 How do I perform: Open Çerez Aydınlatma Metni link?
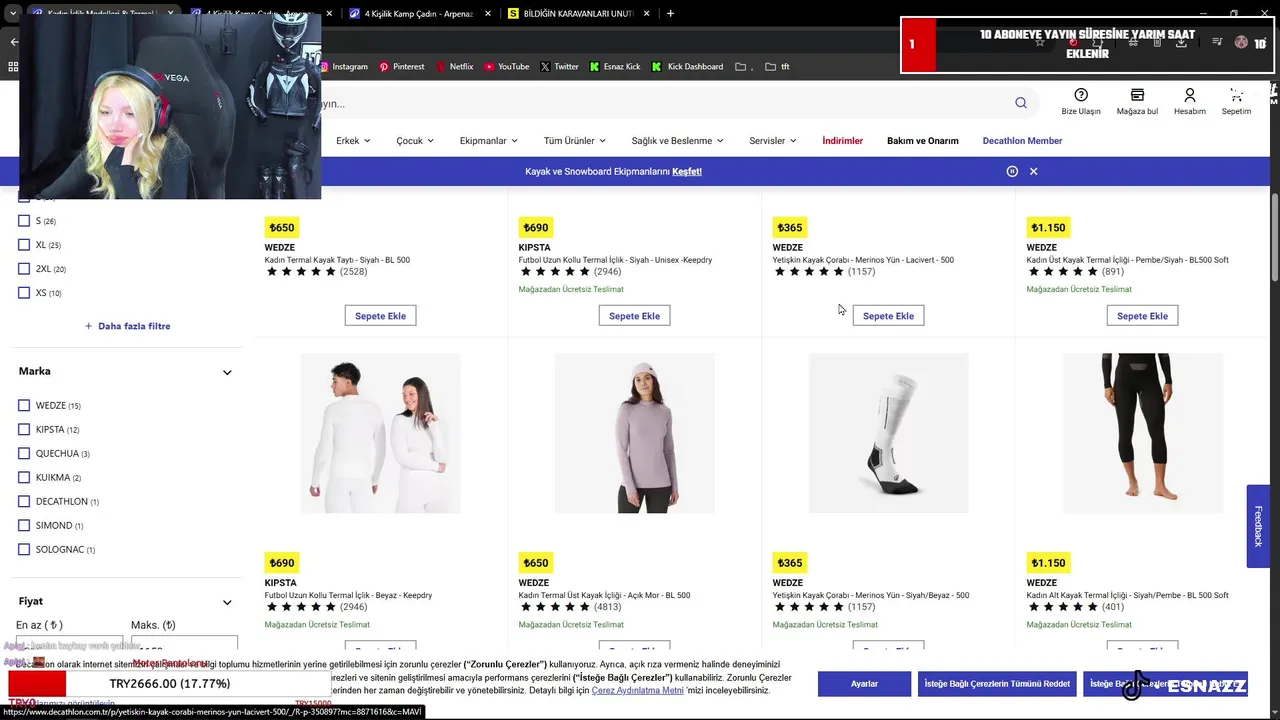[x=637, y=690]
